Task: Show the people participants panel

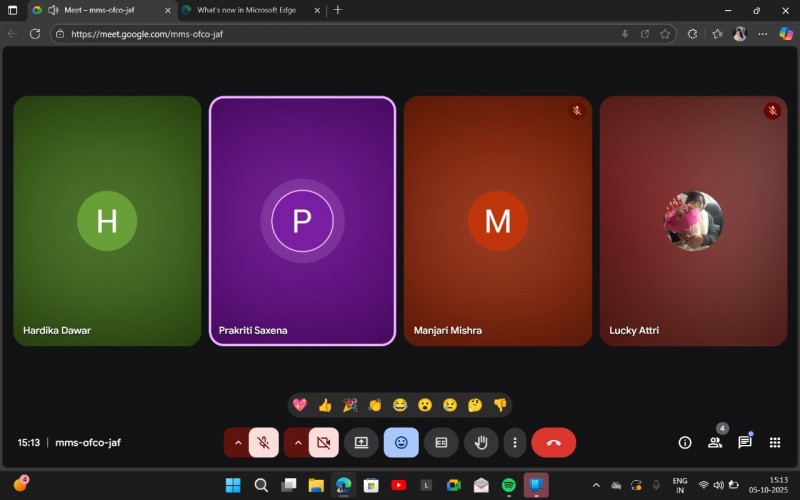Action: click(715, 442)
